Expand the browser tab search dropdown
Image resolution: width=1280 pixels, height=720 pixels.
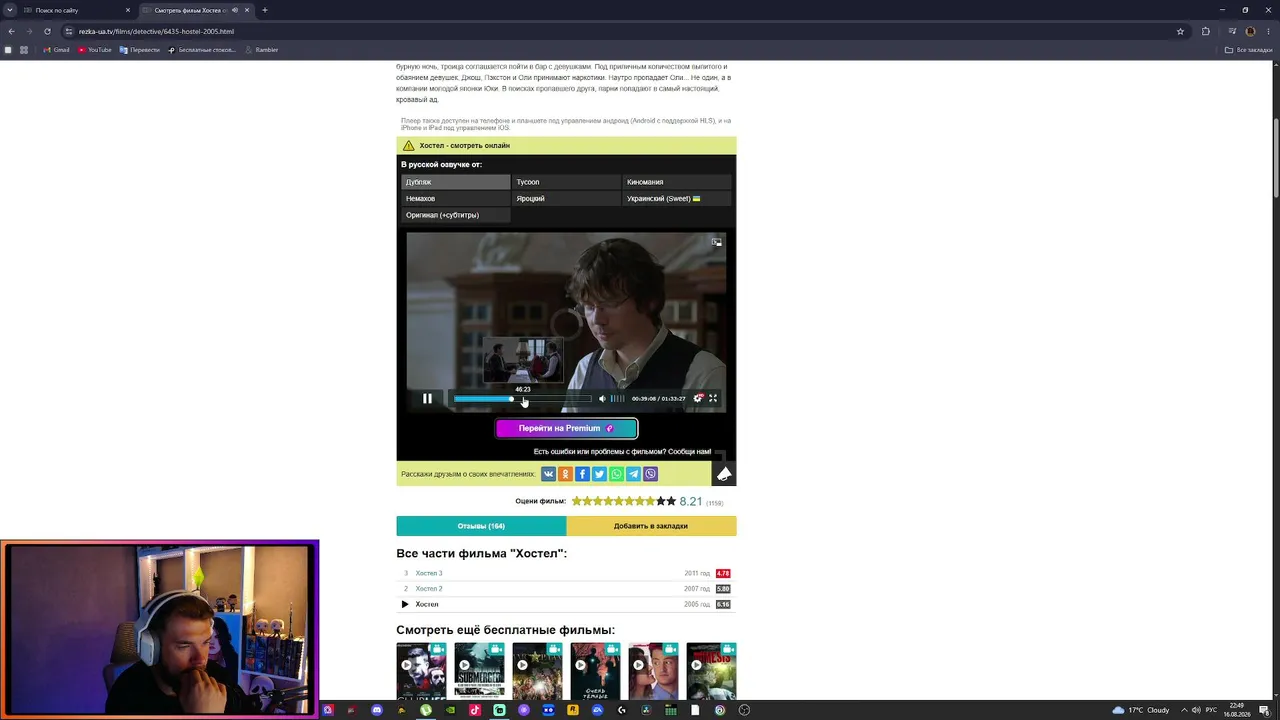coord(8,10)
